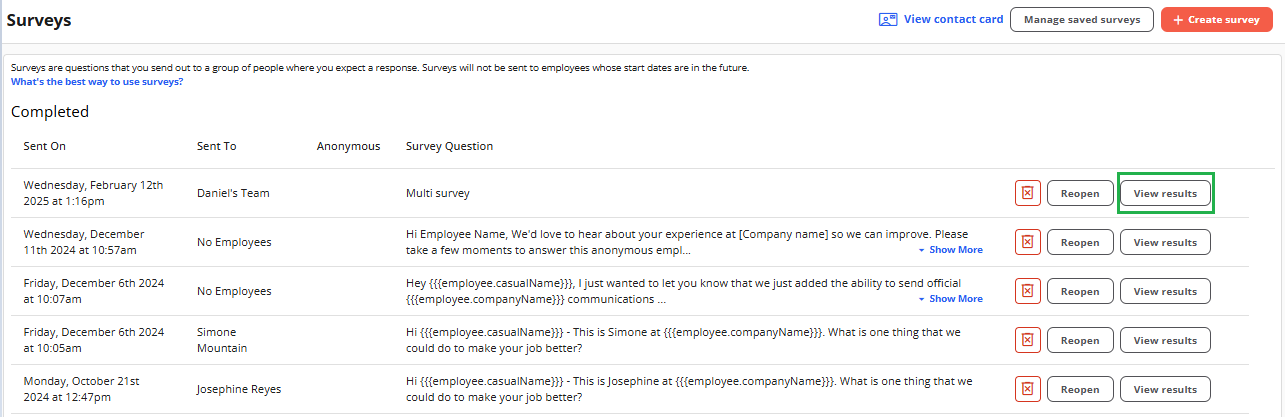Expand Show More on the December 11th survey
Image resolution: width=1285 pixels, height=417 pixels.
coord(950,250)
